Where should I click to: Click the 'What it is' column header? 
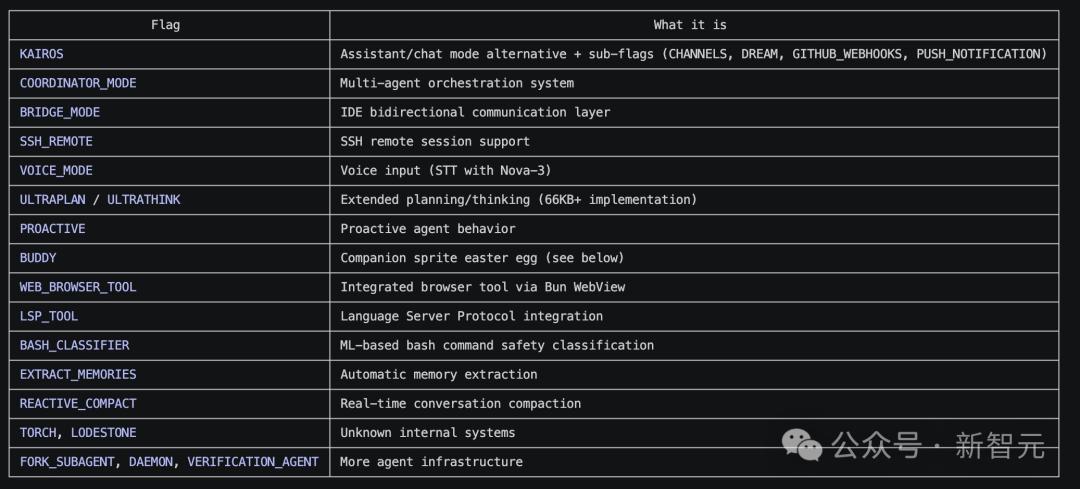click(690, 25)
